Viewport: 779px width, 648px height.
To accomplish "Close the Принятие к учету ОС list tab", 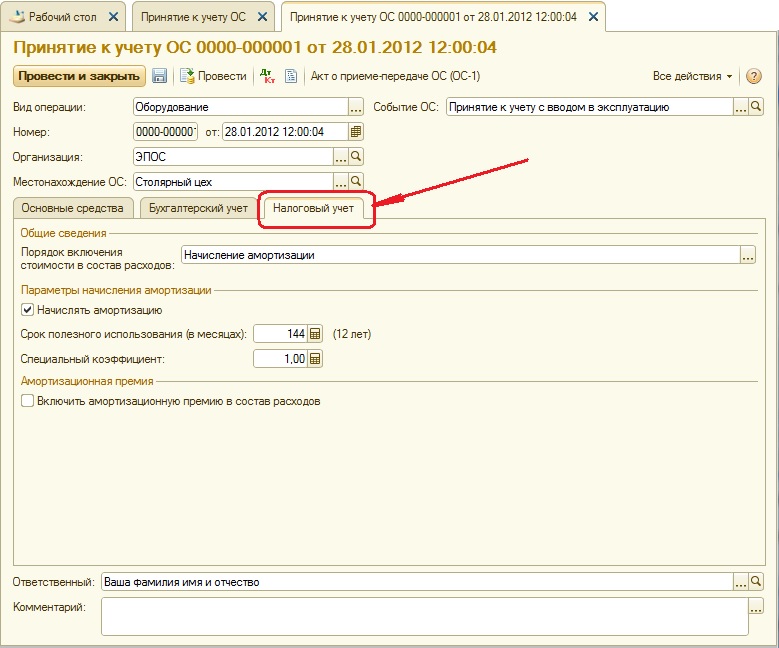I will pyautogui.click(x=262, y=16).
